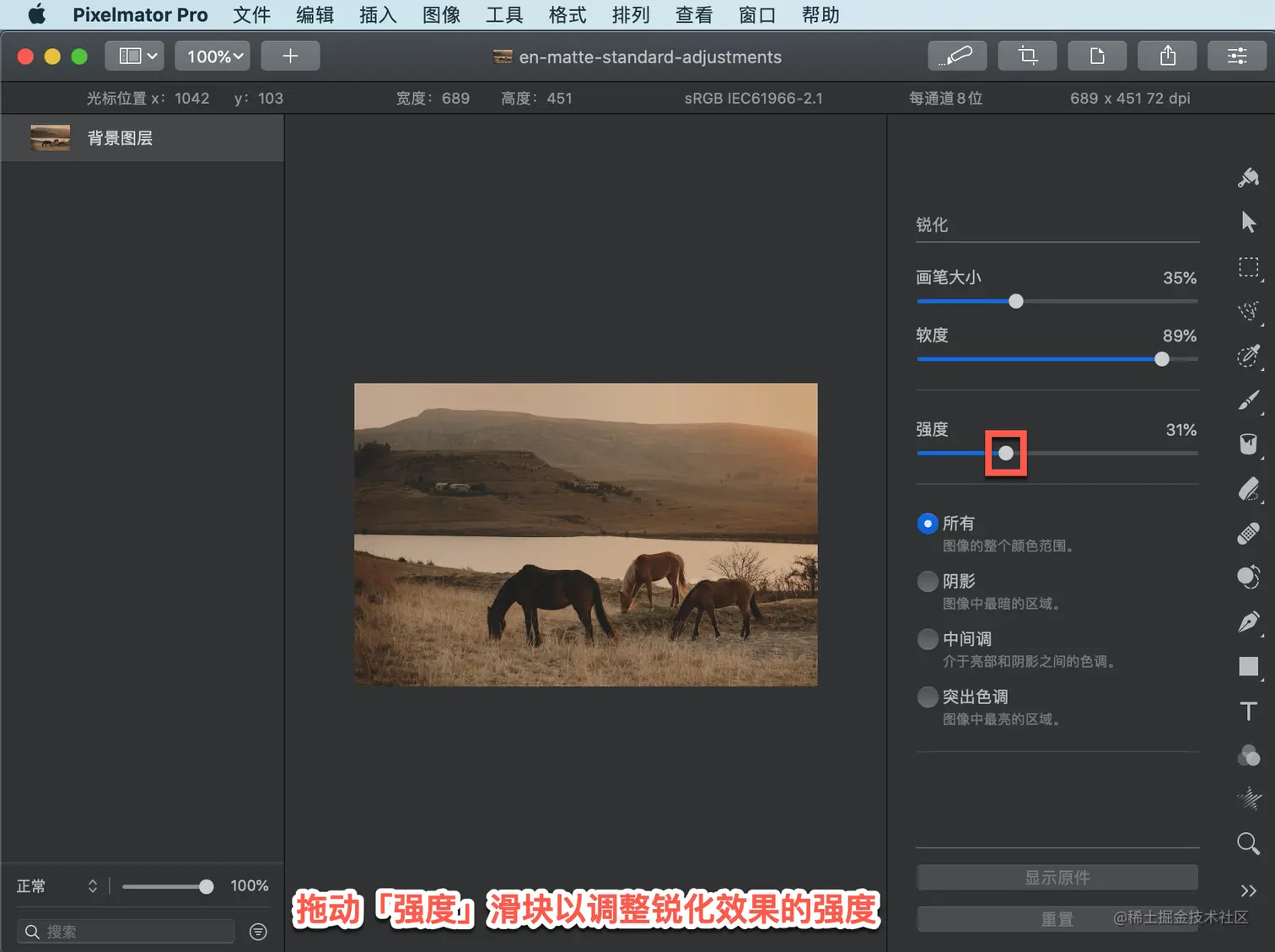Open the 正常 blend mode dropdown
The image size is (1275, 952).
57,886
